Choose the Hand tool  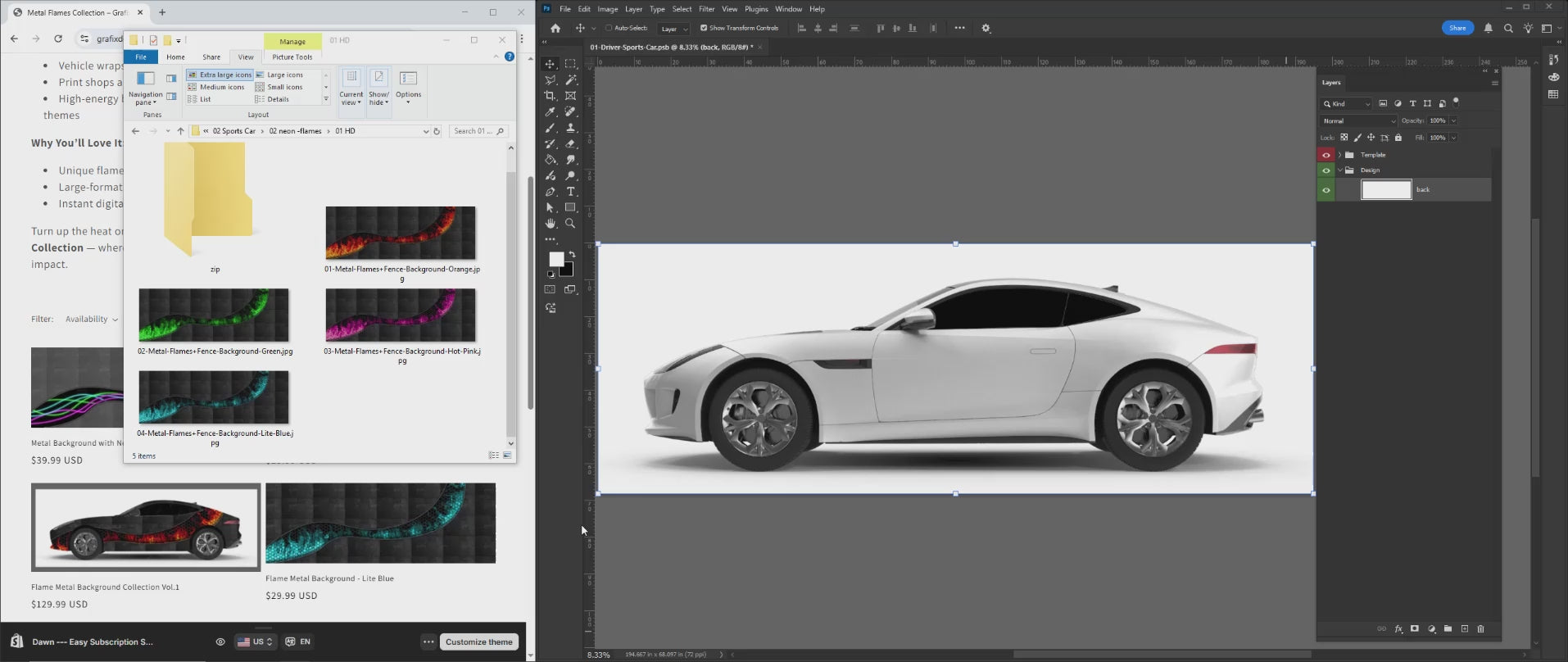(x=551, y=224)
